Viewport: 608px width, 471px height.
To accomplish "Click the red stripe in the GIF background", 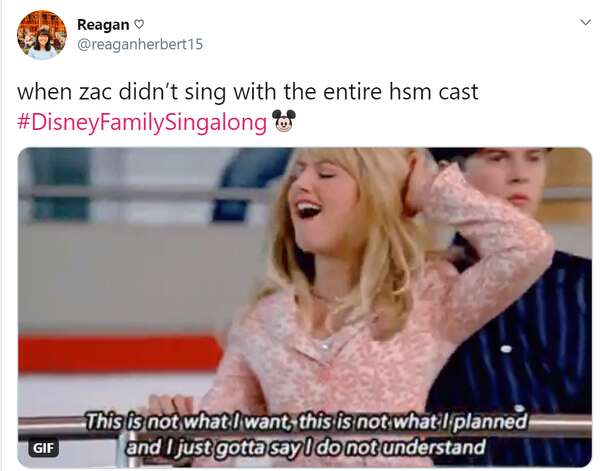I will 120,354.
